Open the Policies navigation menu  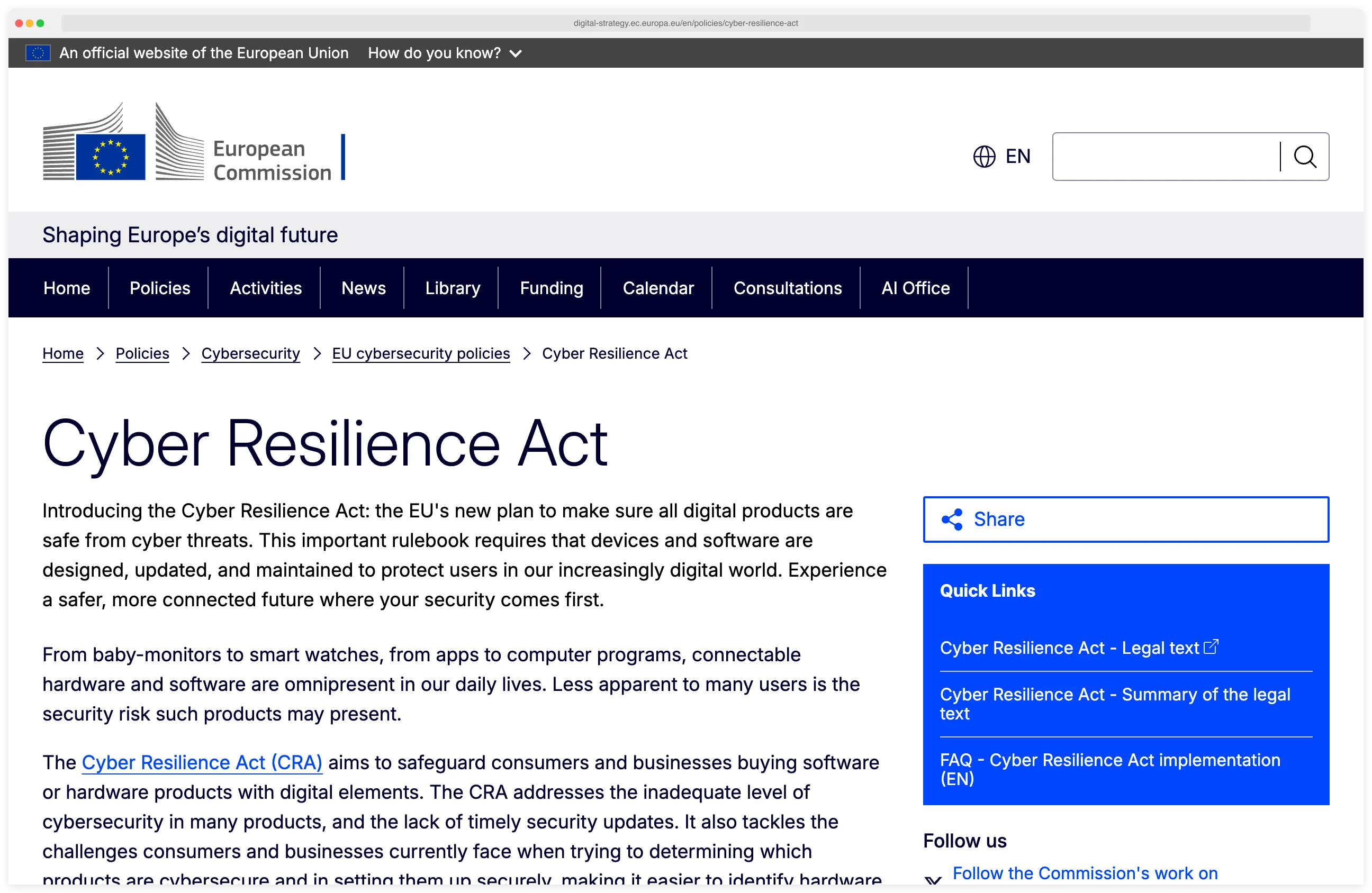[x=159, y=287]
